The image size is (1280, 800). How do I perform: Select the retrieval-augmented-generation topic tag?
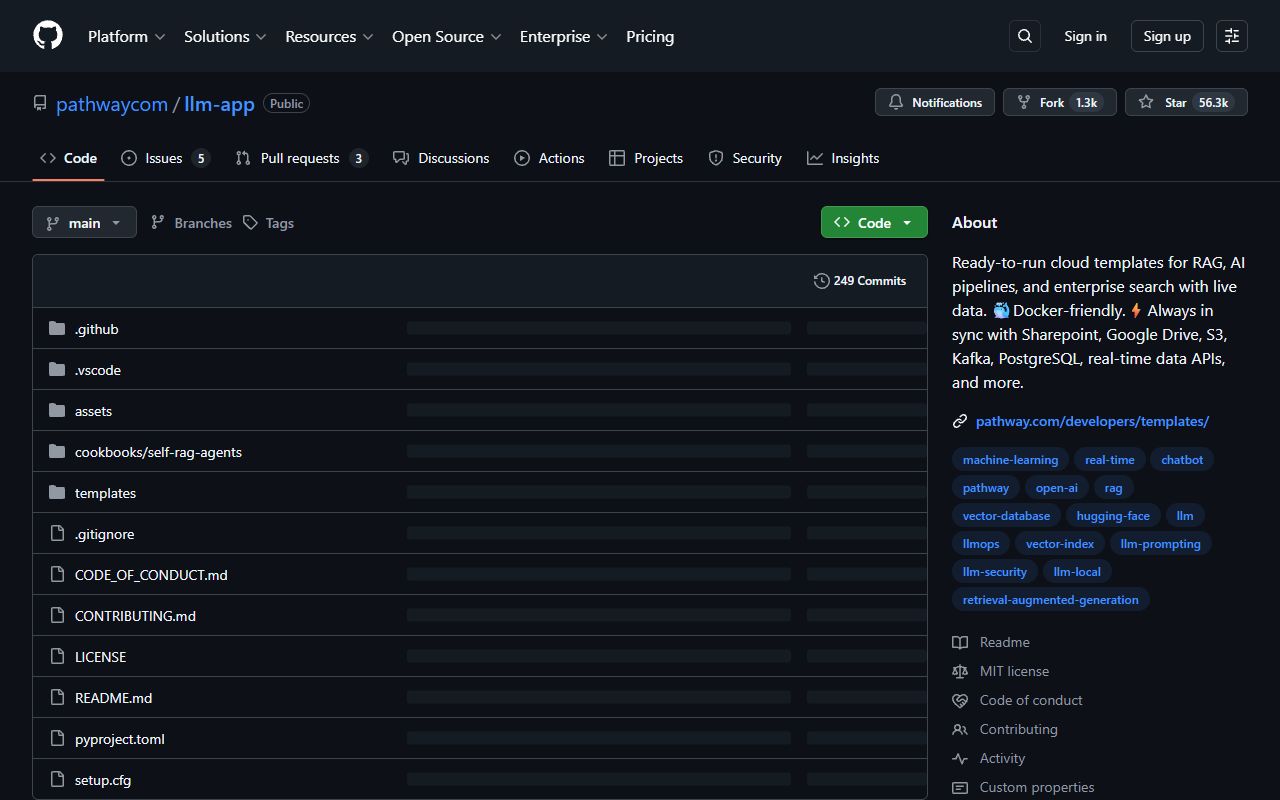coord(1050,600)
